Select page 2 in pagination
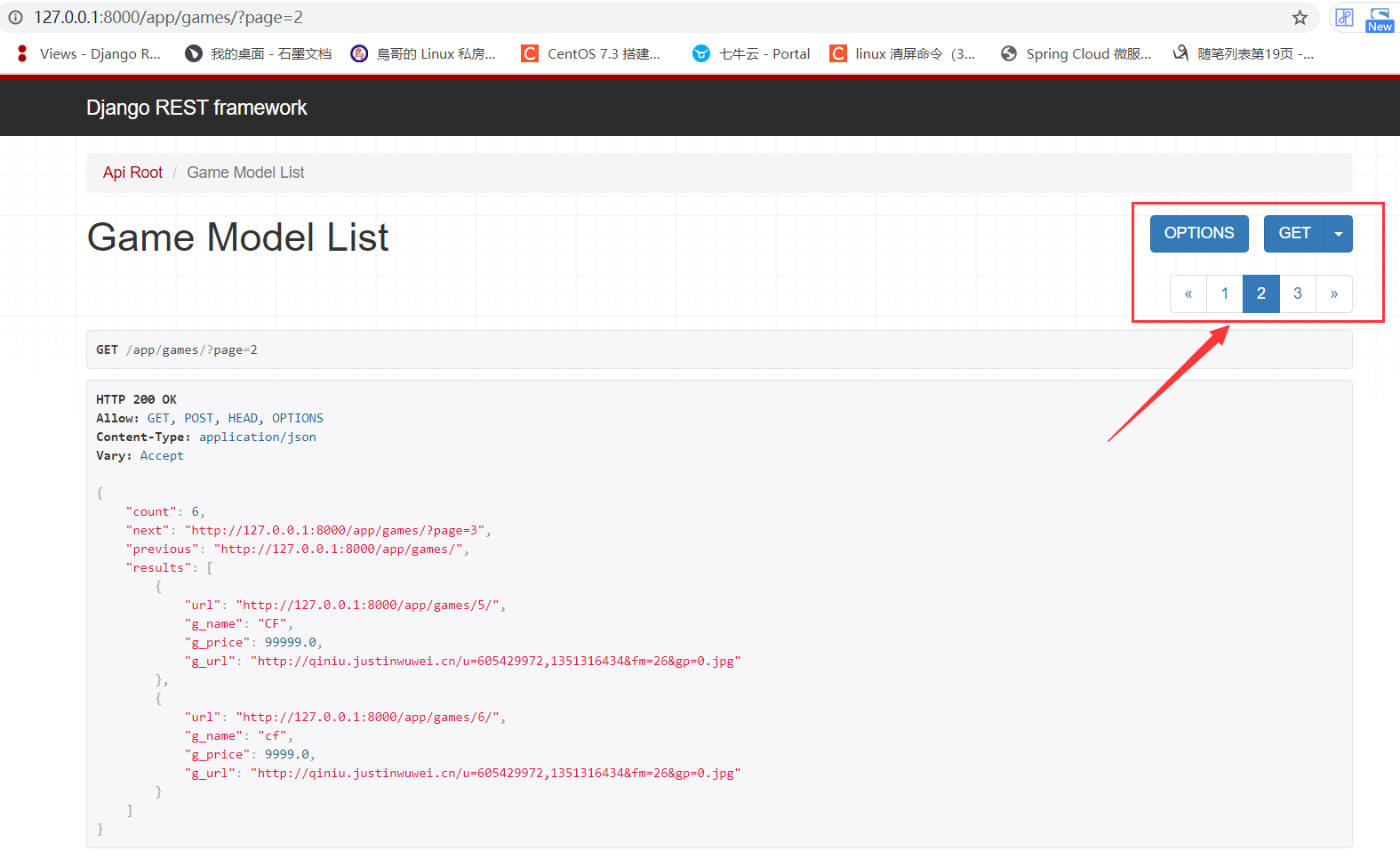 [1261, 293]
